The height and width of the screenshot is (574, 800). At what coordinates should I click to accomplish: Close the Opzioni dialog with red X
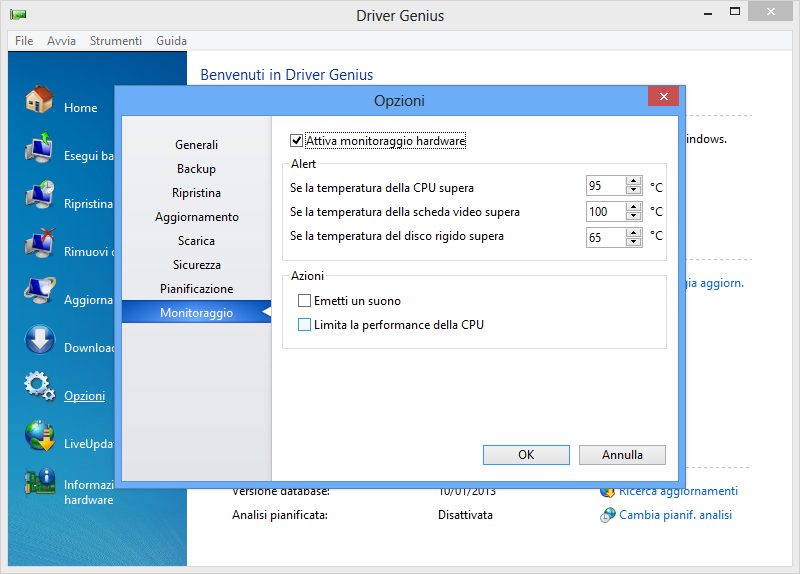pos(663,96)
